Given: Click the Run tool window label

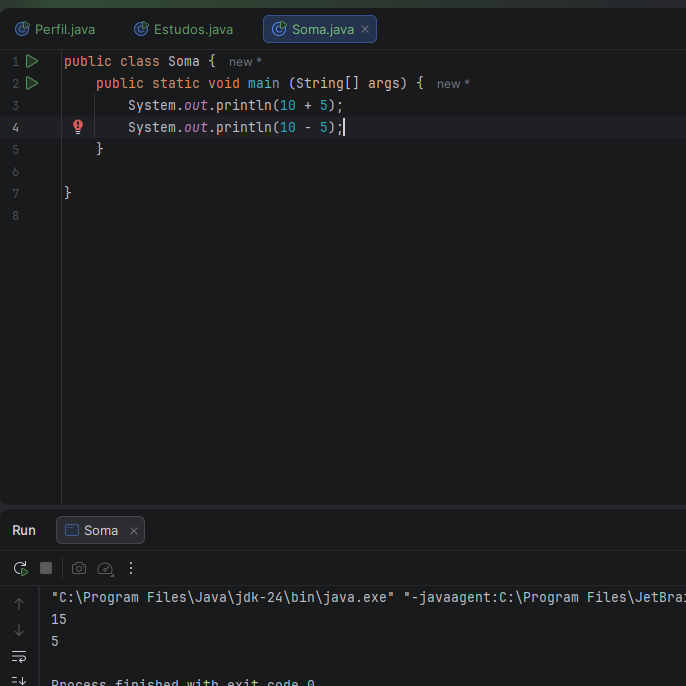Looking at the screenshot, I should 24,531.
